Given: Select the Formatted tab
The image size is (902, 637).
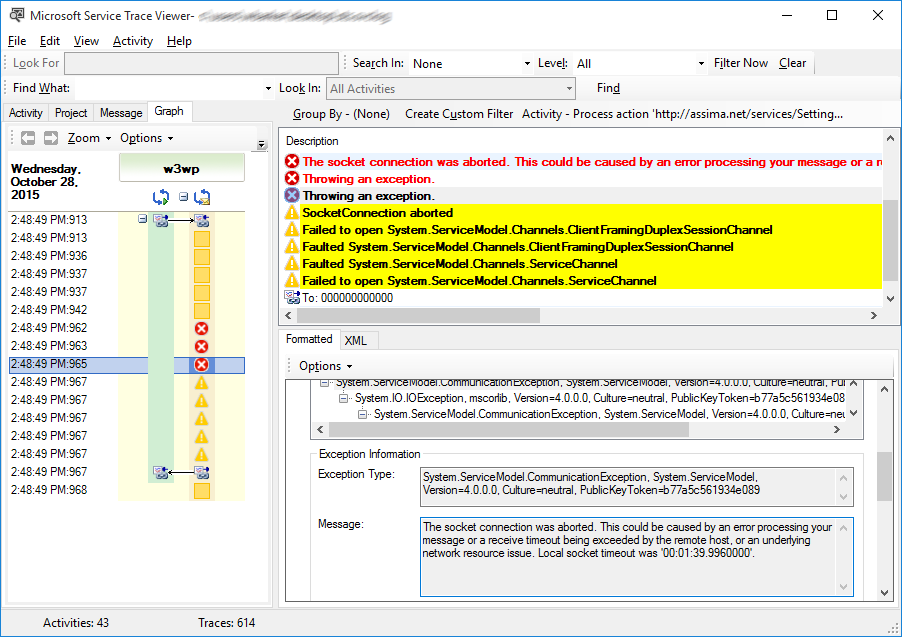Looking at the screenshot, I should 309,339.
